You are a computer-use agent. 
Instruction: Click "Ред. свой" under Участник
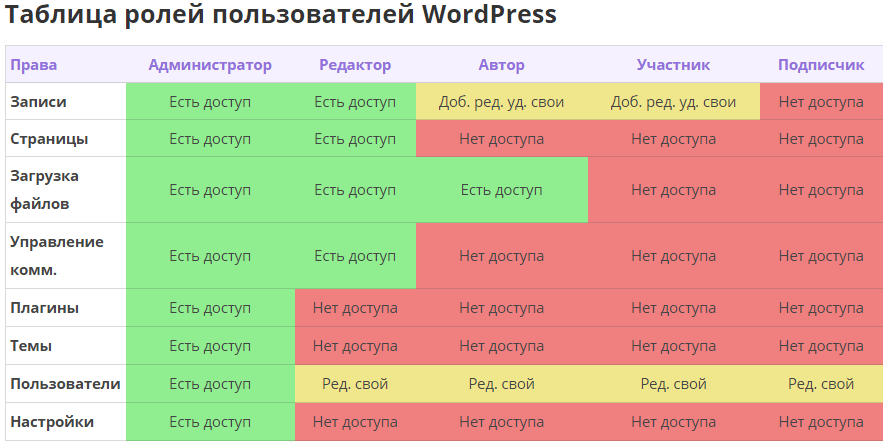coord(673,384)
